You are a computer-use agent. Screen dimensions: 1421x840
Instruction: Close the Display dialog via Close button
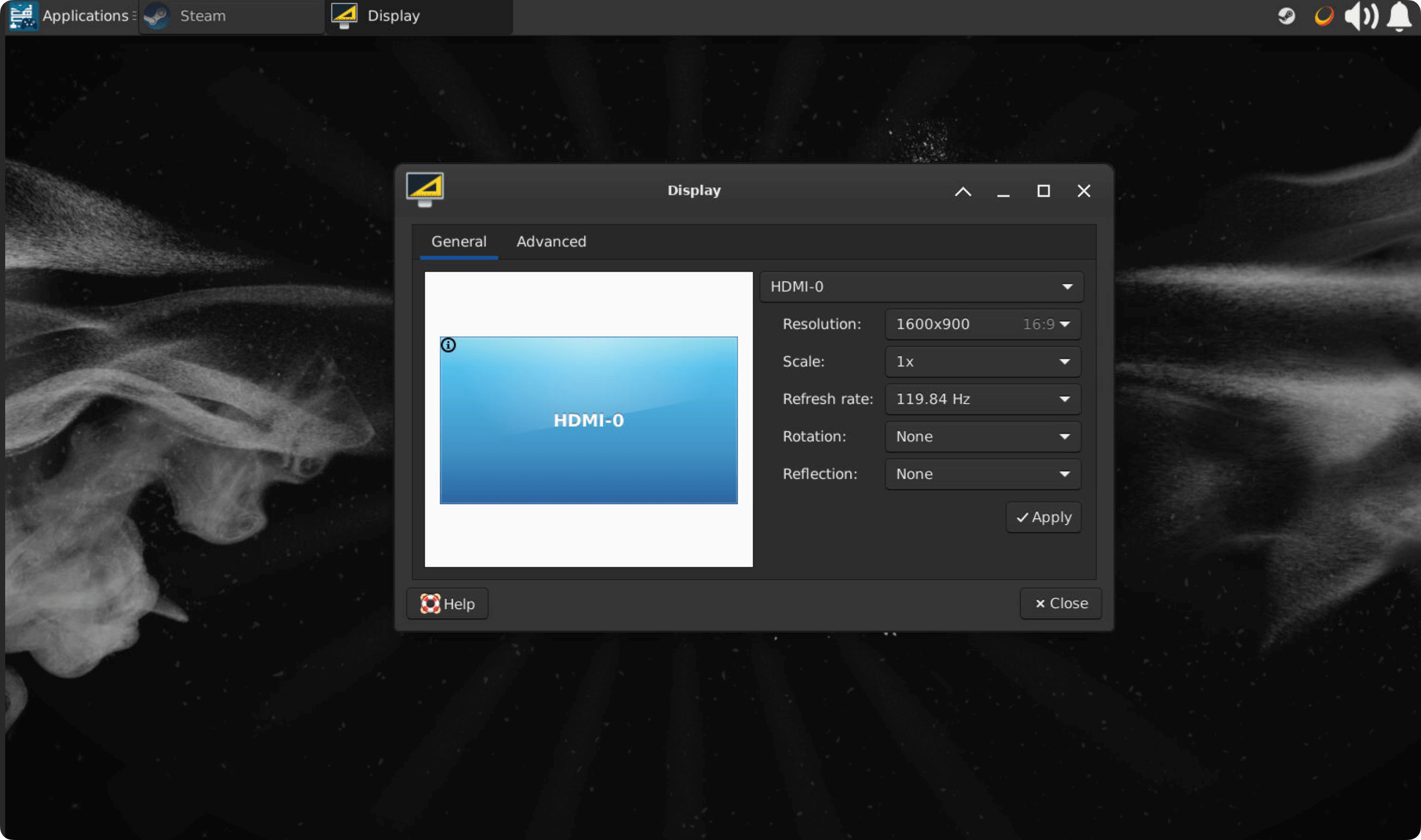(x=1060, y=603)
